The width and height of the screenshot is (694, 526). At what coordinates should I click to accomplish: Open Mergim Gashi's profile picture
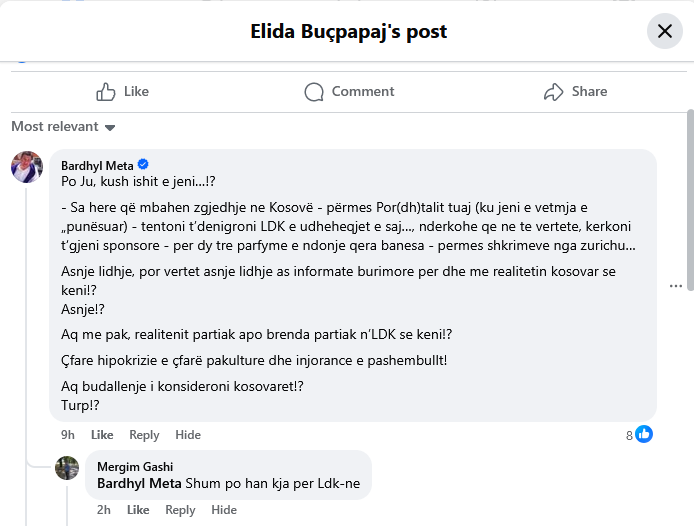(x=67, y=467)
